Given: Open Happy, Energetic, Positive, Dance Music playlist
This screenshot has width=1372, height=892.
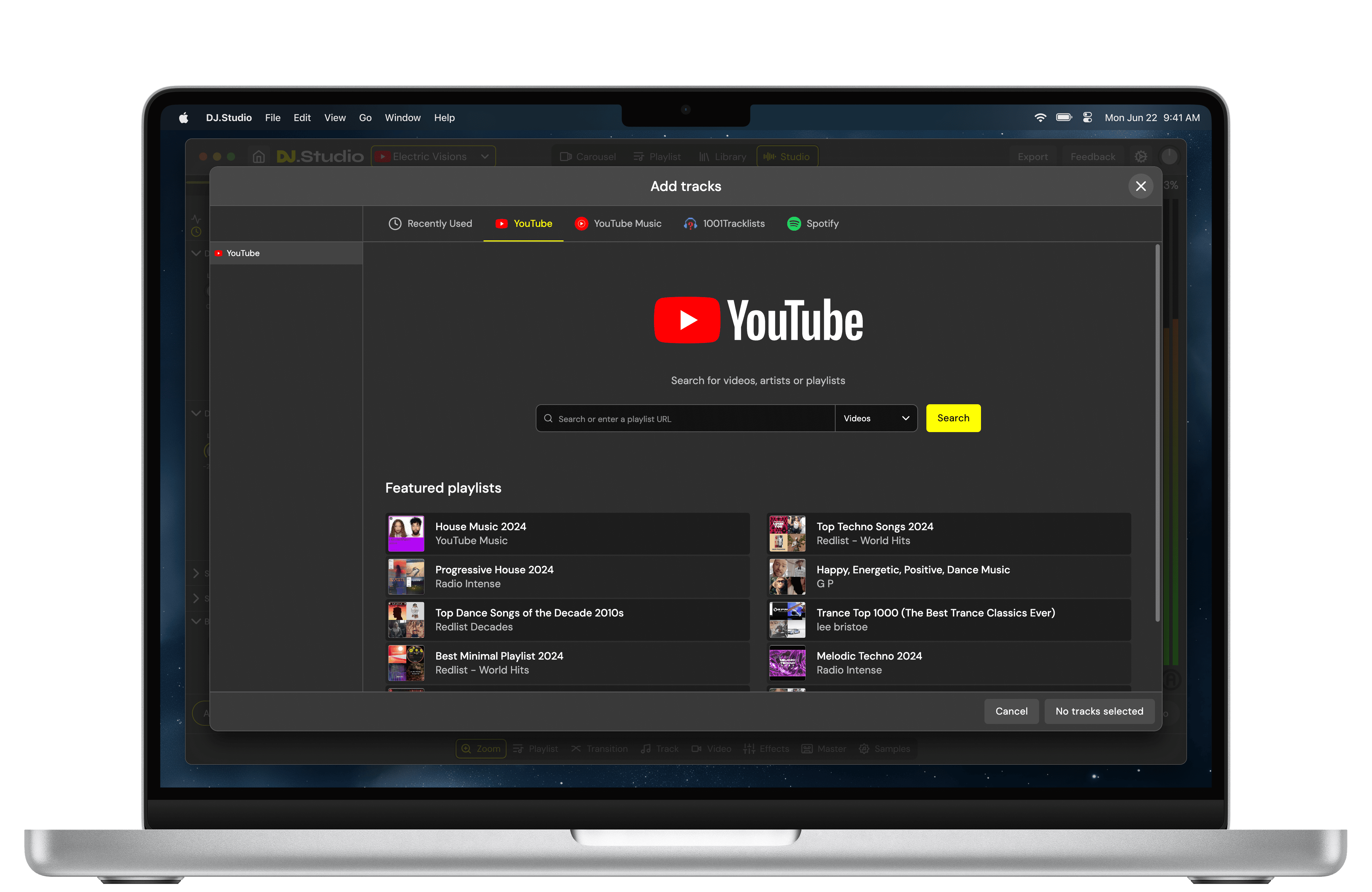Looking at the screenshot, I should tap(949, 576).
